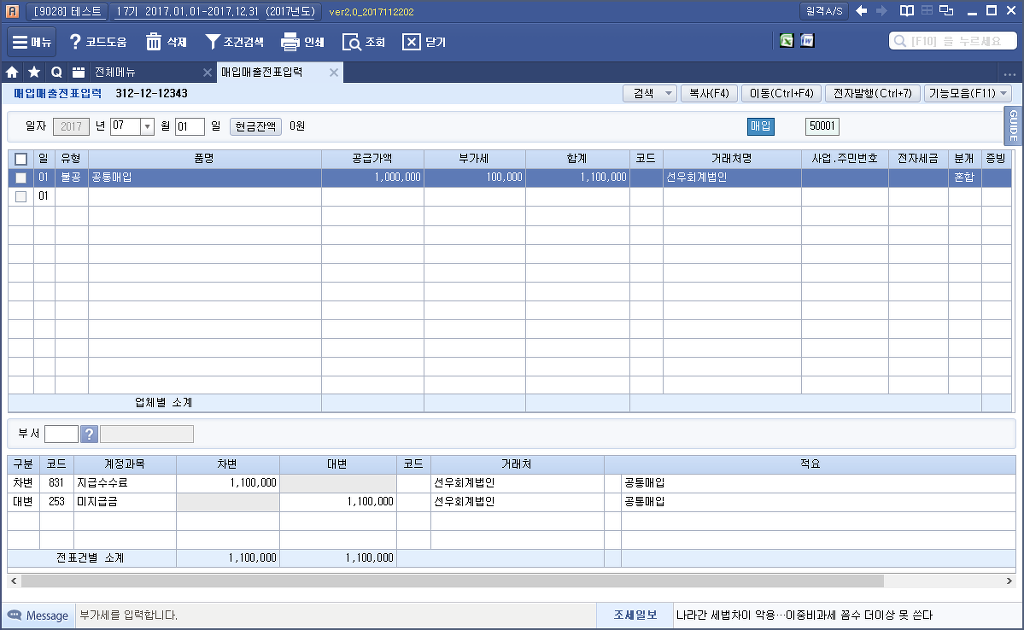Select the 매입매출전표입력 tab
Viewport: 1024px width, 630px height.
tap(261, 73)
